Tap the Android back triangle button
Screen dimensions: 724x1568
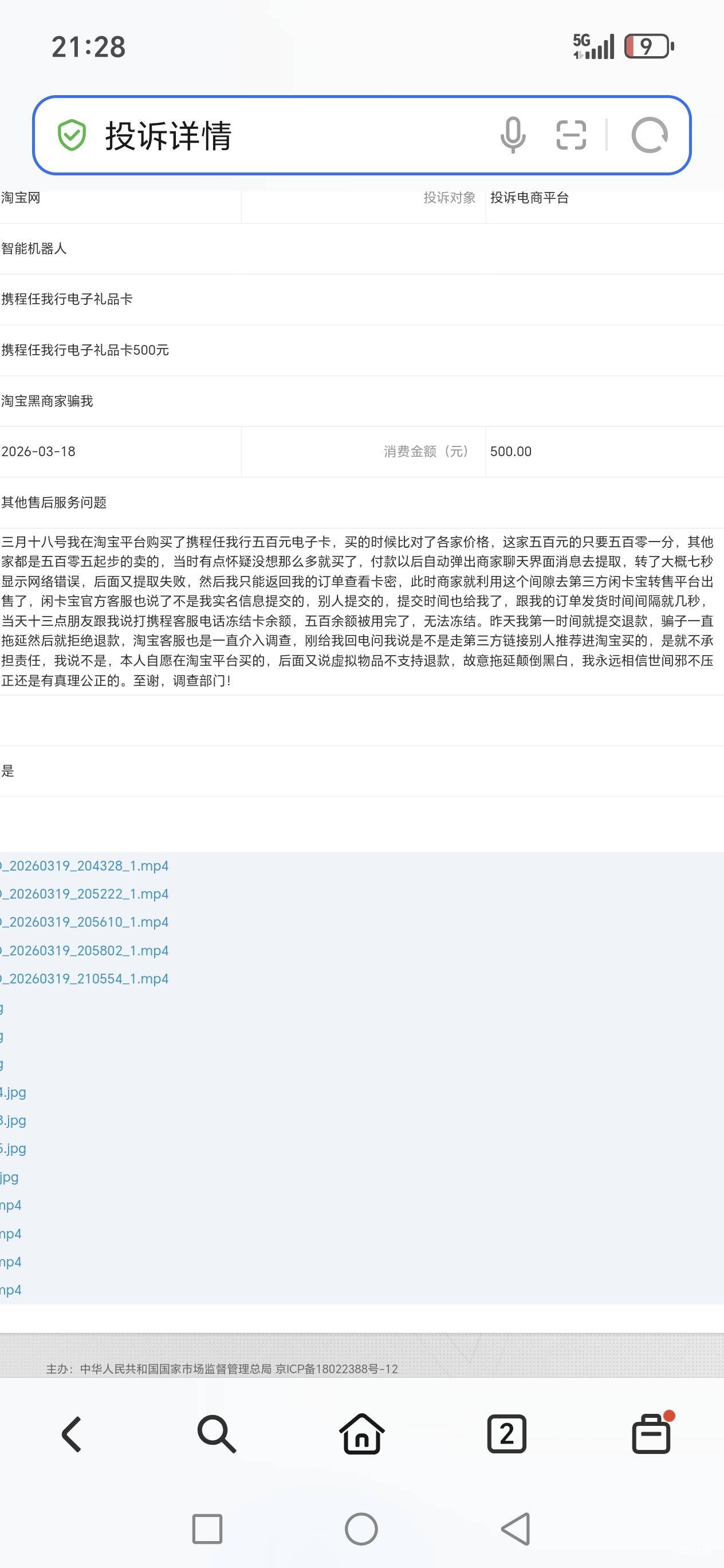516,1529
